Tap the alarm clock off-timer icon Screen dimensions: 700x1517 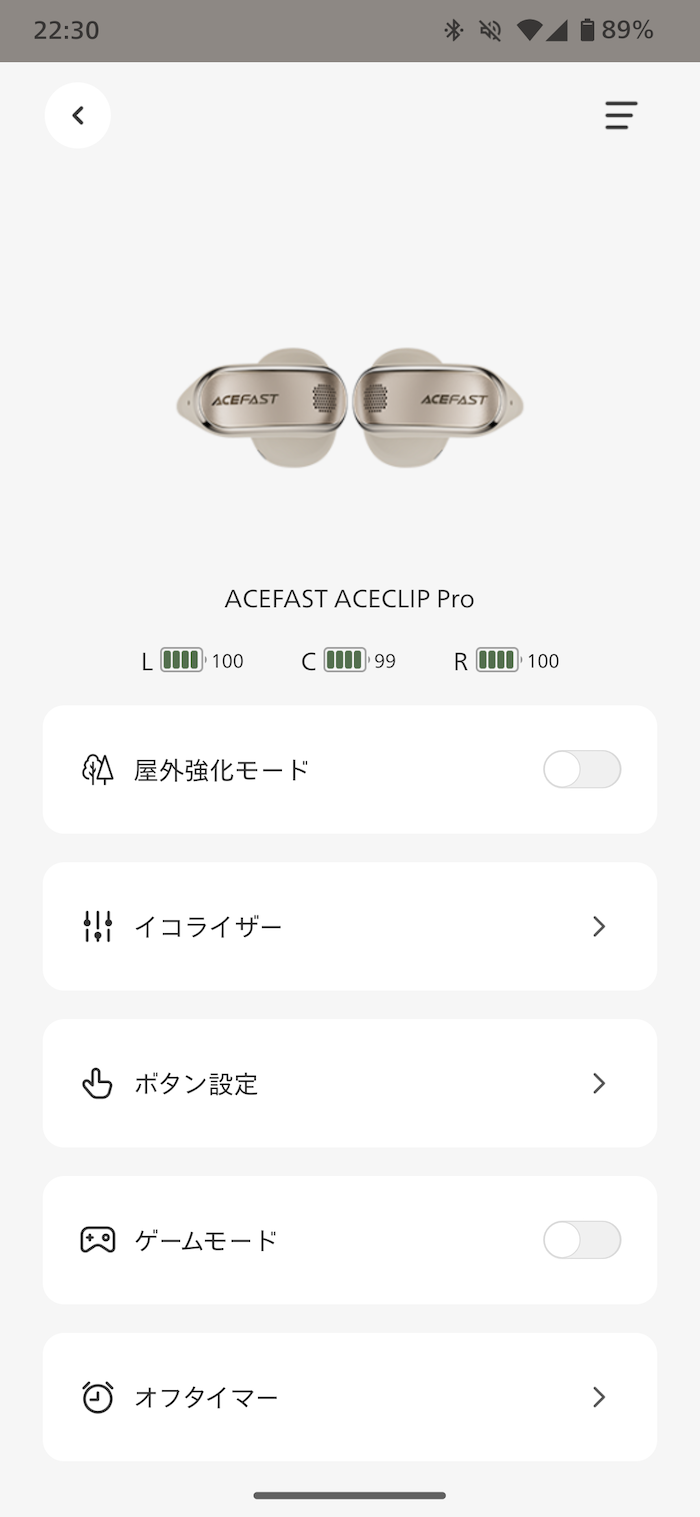point(97,1397)
